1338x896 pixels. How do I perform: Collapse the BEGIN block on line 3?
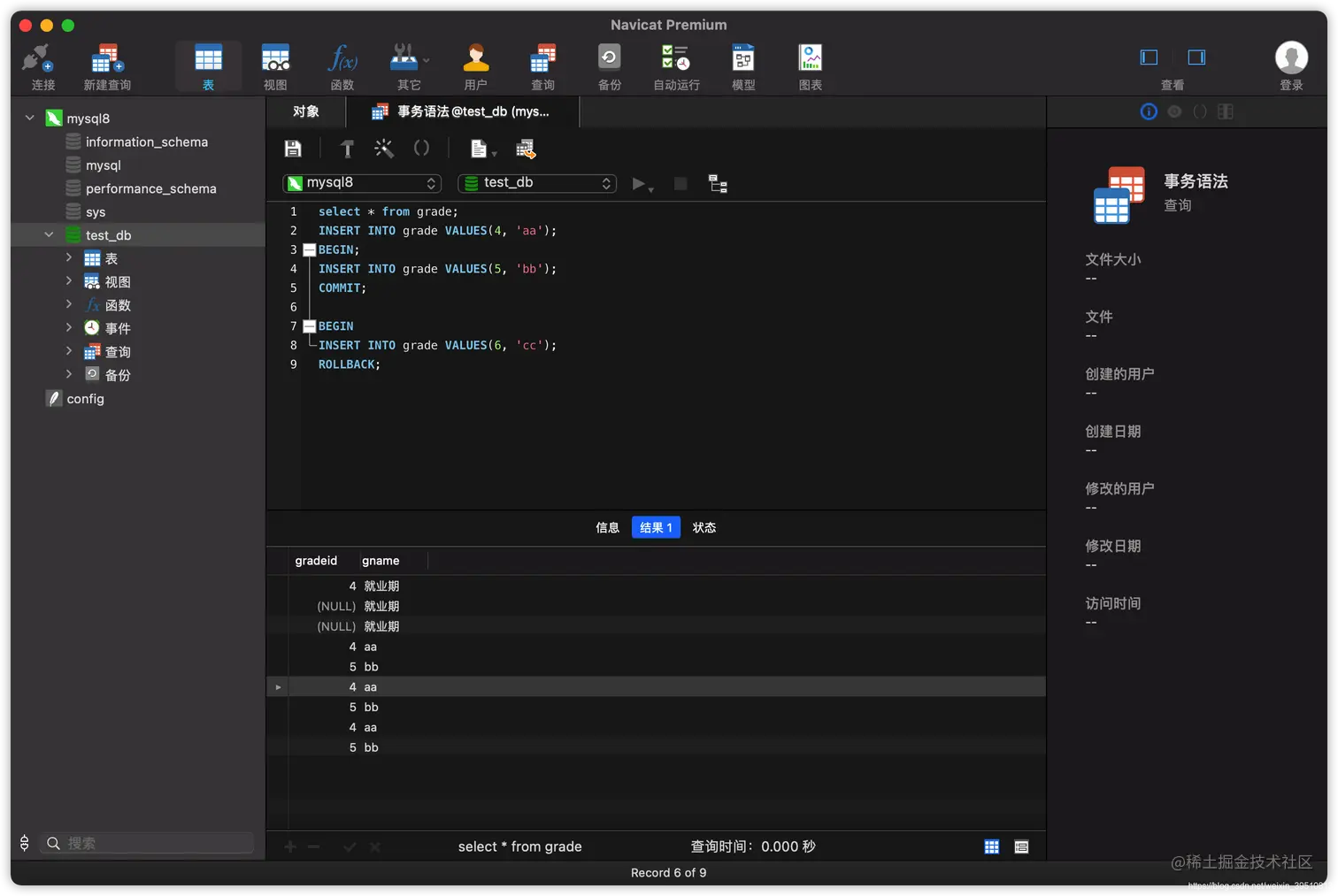click(310, 250)
